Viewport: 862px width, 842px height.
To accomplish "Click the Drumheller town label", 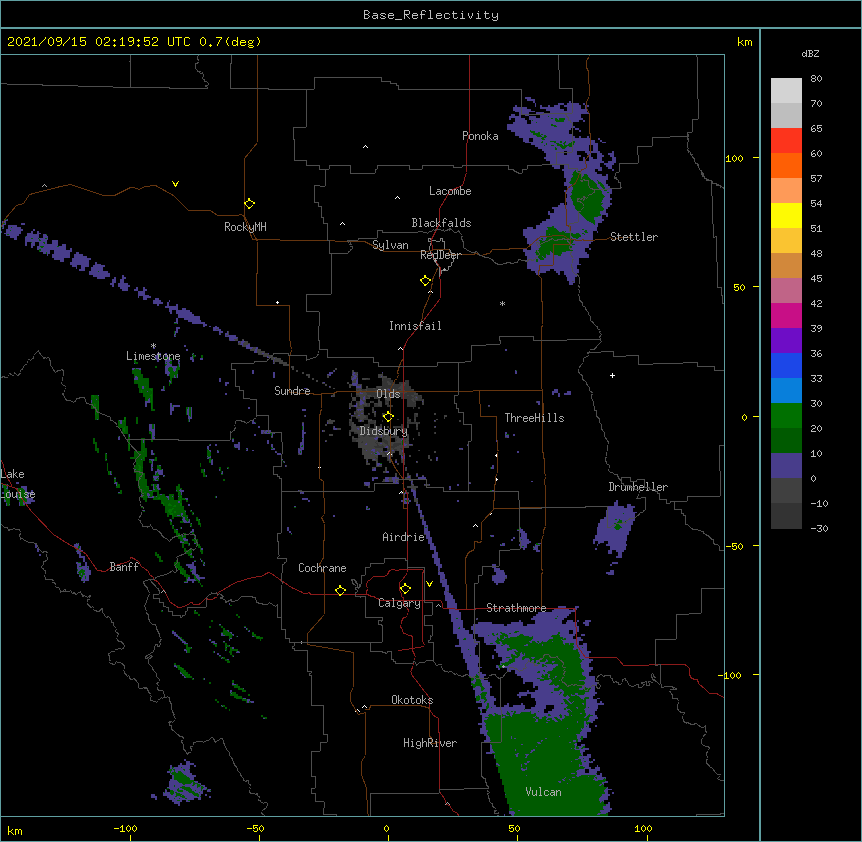I will pos(638,487).
